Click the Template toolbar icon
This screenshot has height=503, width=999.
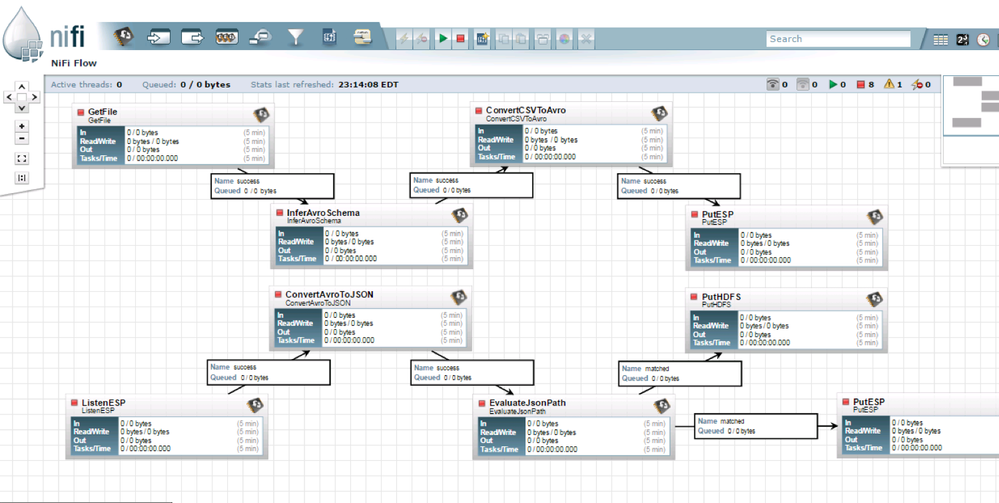[329, 38]
